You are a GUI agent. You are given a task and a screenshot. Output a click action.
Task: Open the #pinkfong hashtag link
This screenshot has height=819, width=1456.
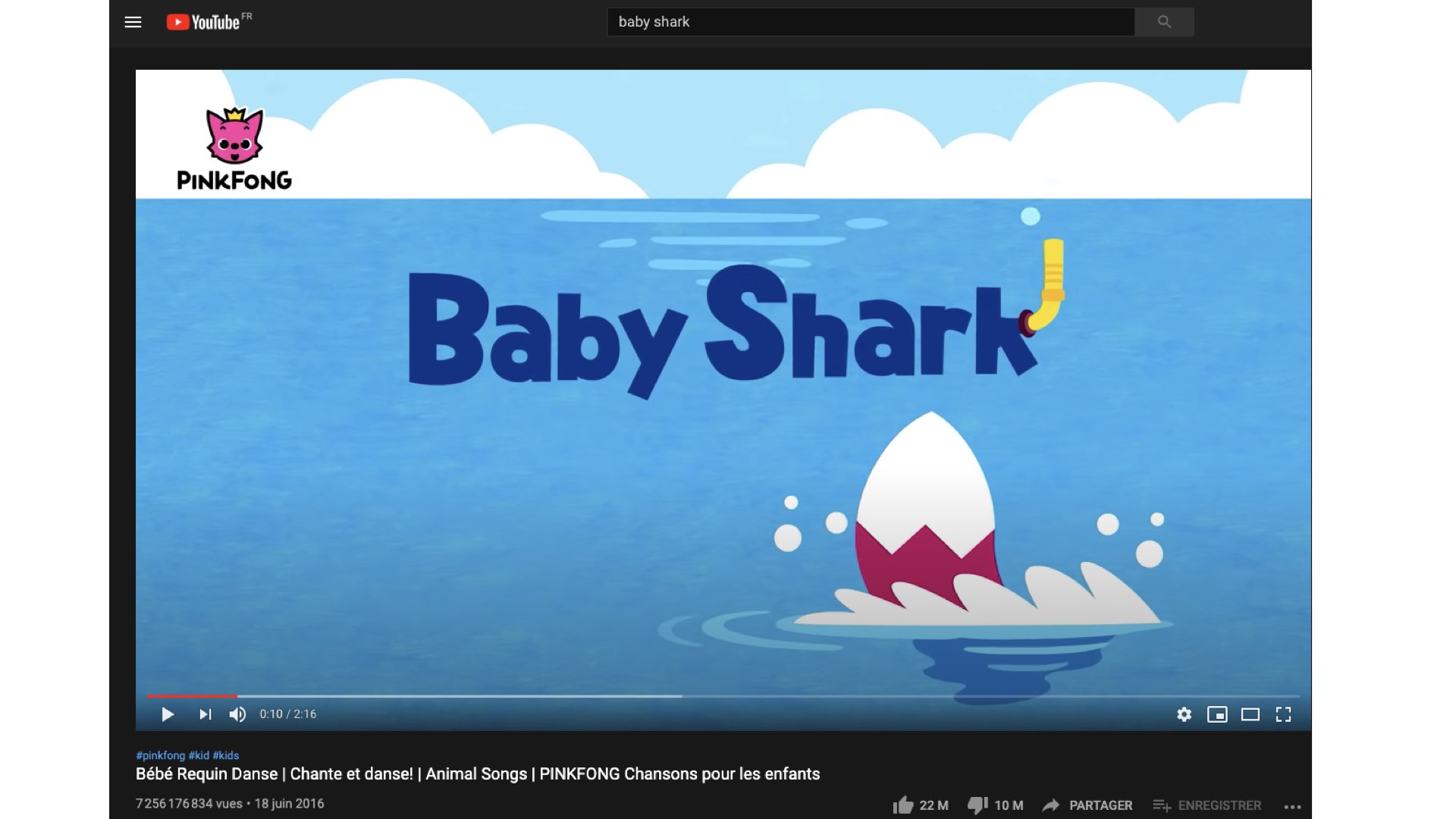[x=160, y=755]
